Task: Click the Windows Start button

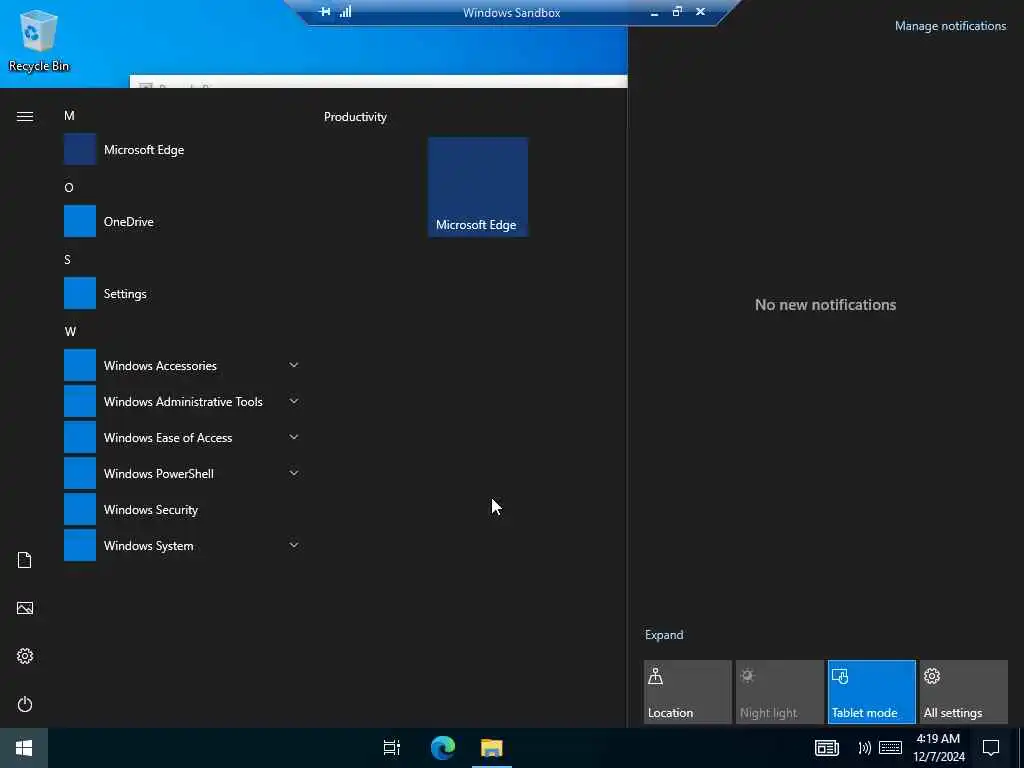Action: [24, 748]
